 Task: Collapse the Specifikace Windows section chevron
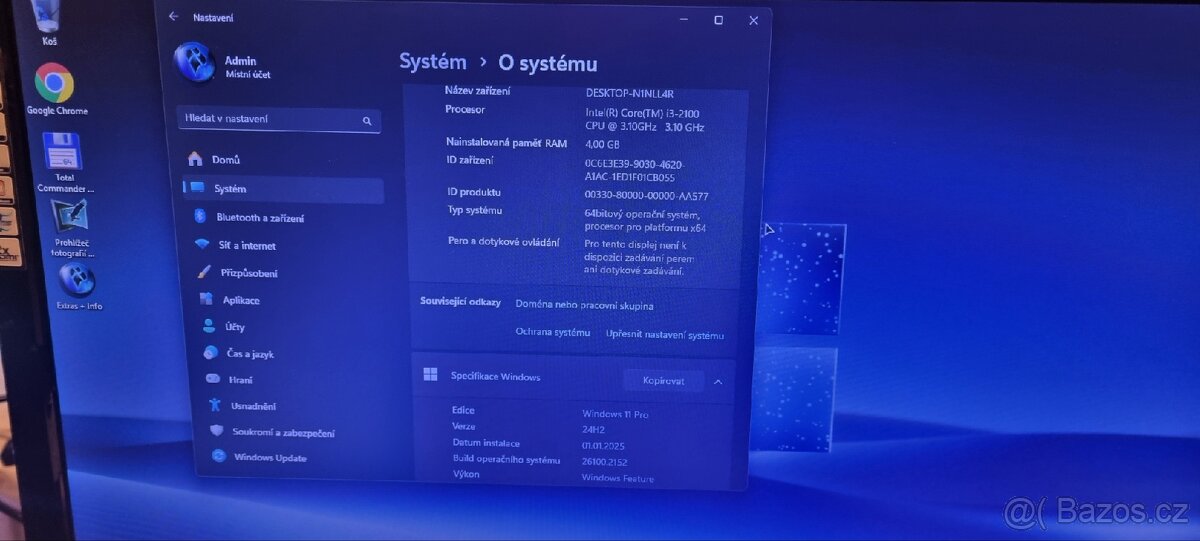(x=718, y=381)
